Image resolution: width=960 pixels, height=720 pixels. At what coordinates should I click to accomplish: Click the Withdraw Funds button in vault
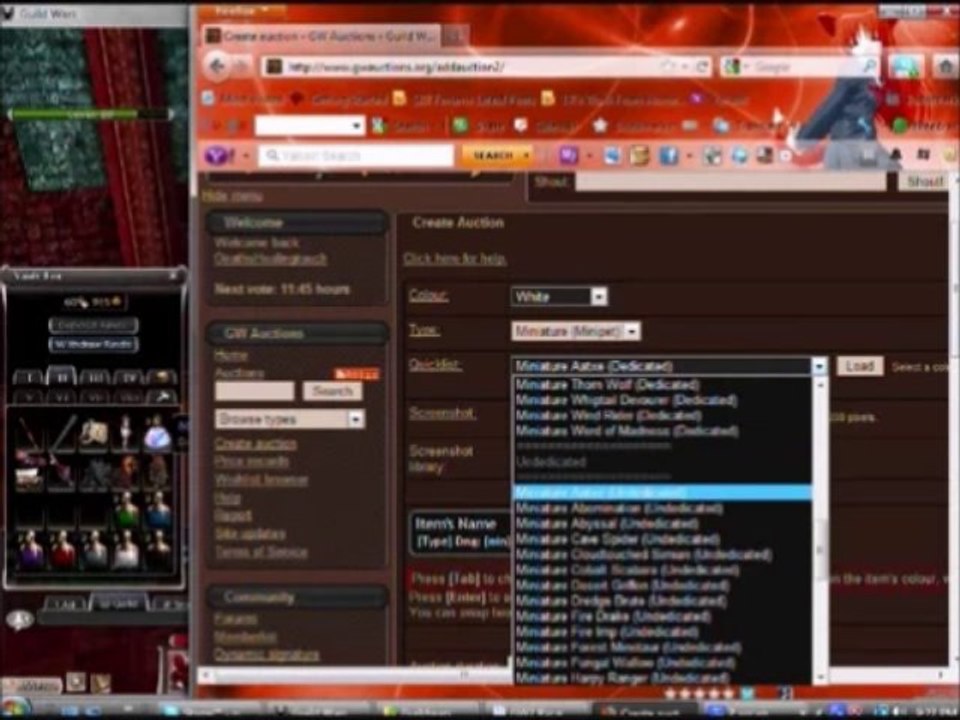click(x=94, y=344)
